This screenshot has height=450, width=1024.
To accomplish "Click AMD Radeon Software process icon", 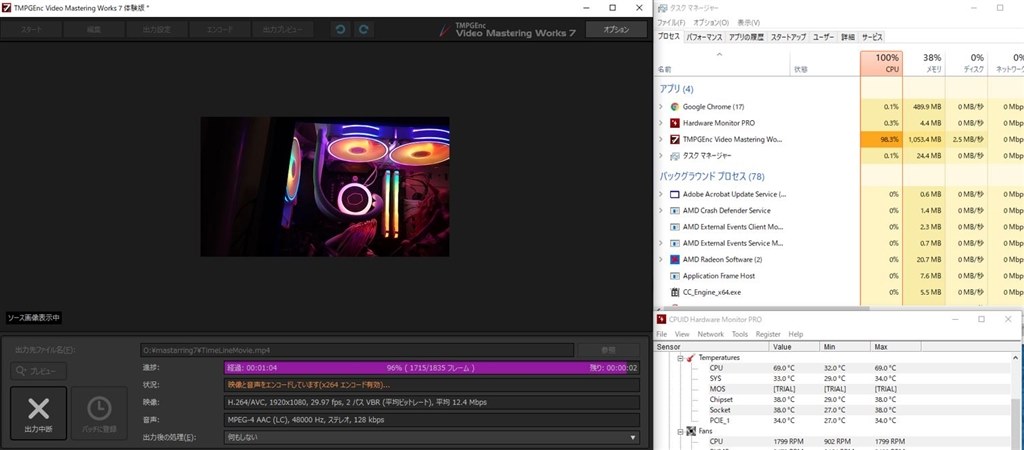I will point(675,259).
